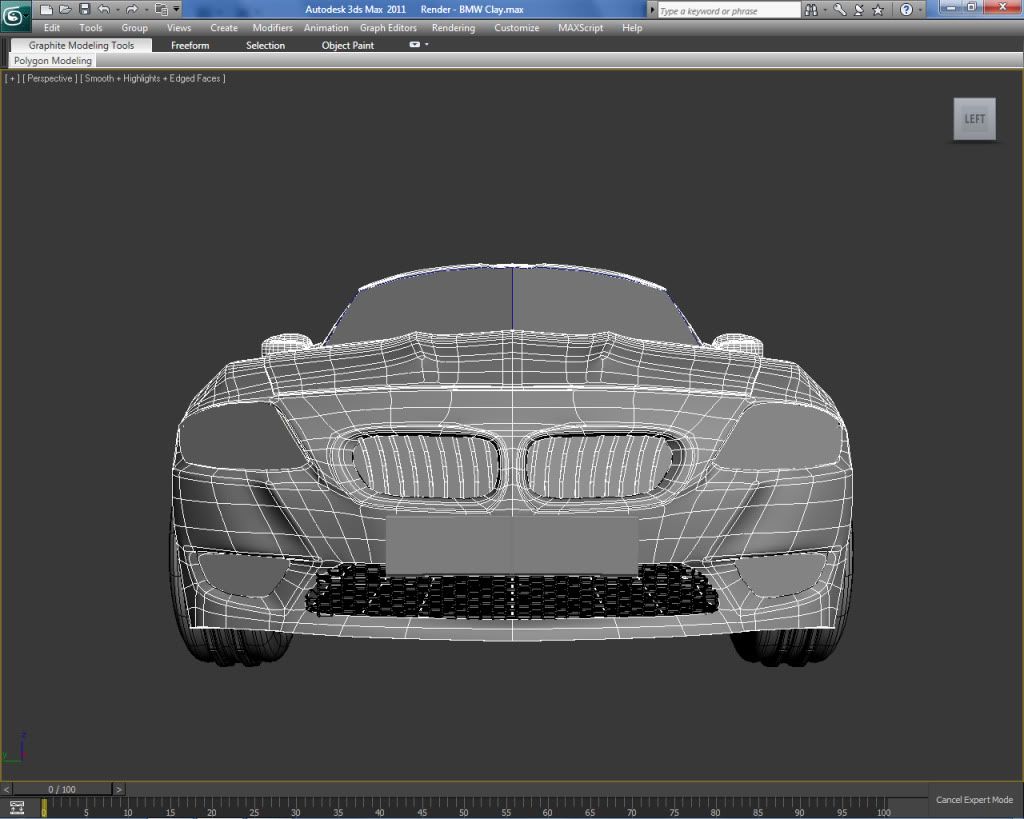
Task: Click the Project Folder icon in quick access
Action: [x=161, y=9]
